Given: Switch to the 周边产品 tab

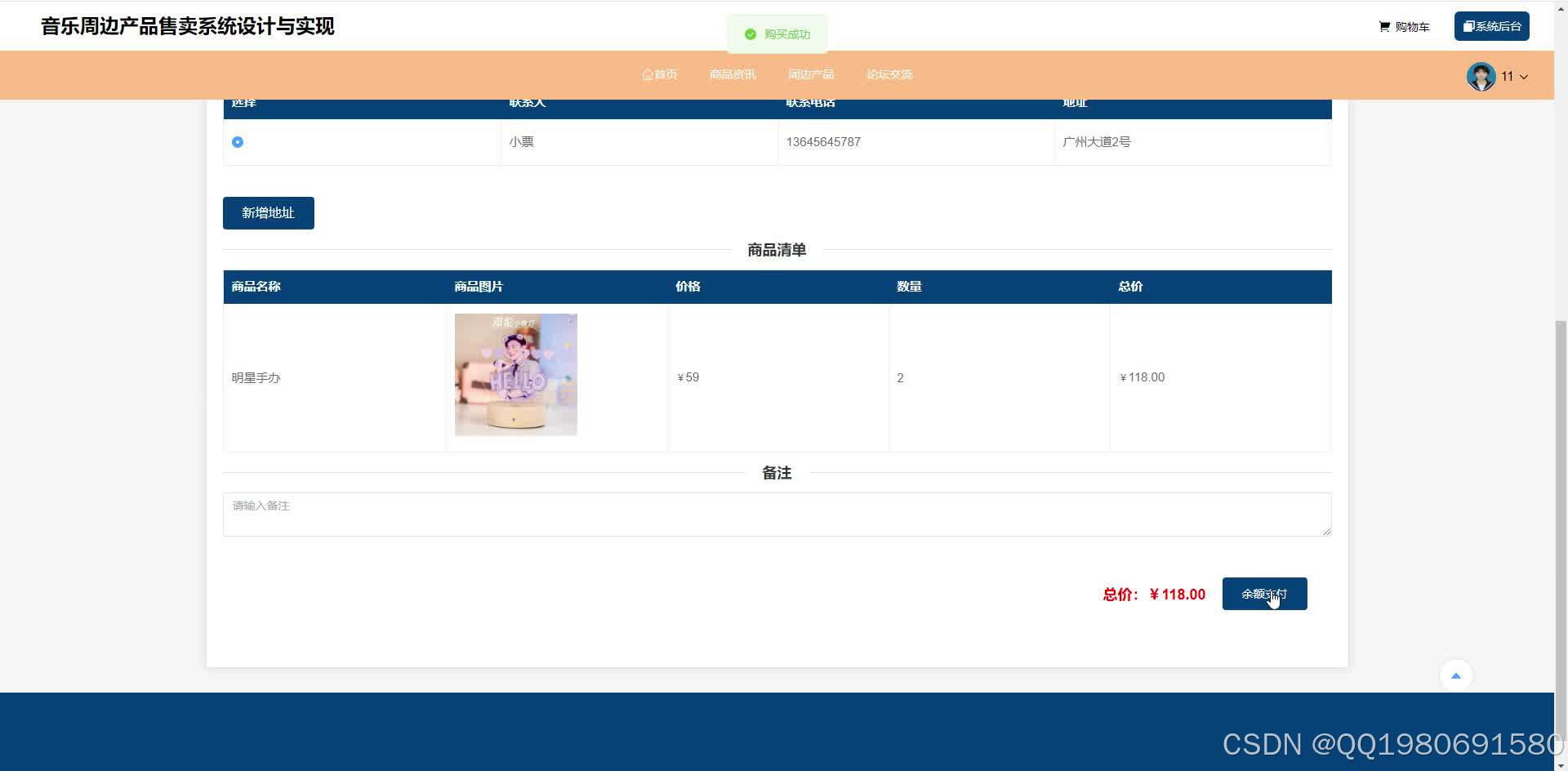Looking at the screenshot, I should pos(811,74).
